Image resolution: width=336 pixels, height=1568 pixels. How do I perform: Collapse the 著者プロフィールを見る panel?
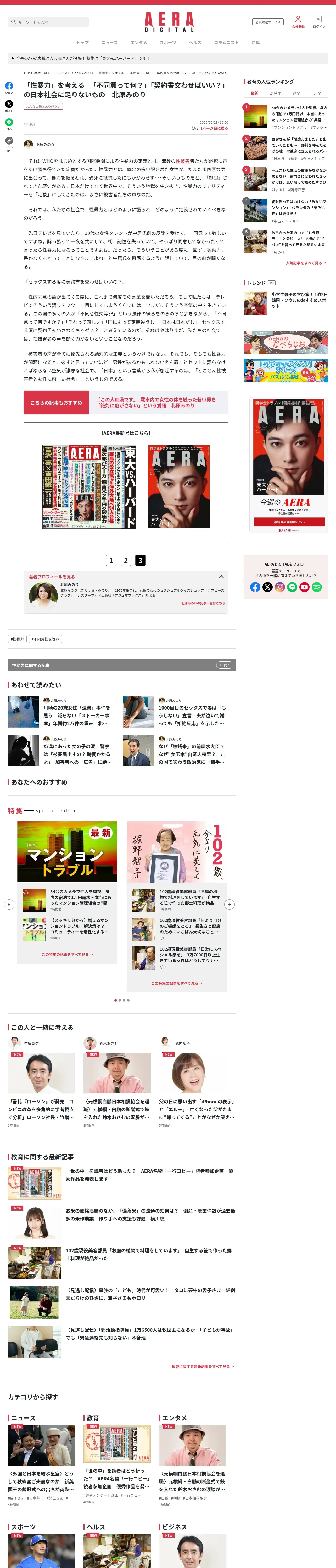(x=221, y=577)
